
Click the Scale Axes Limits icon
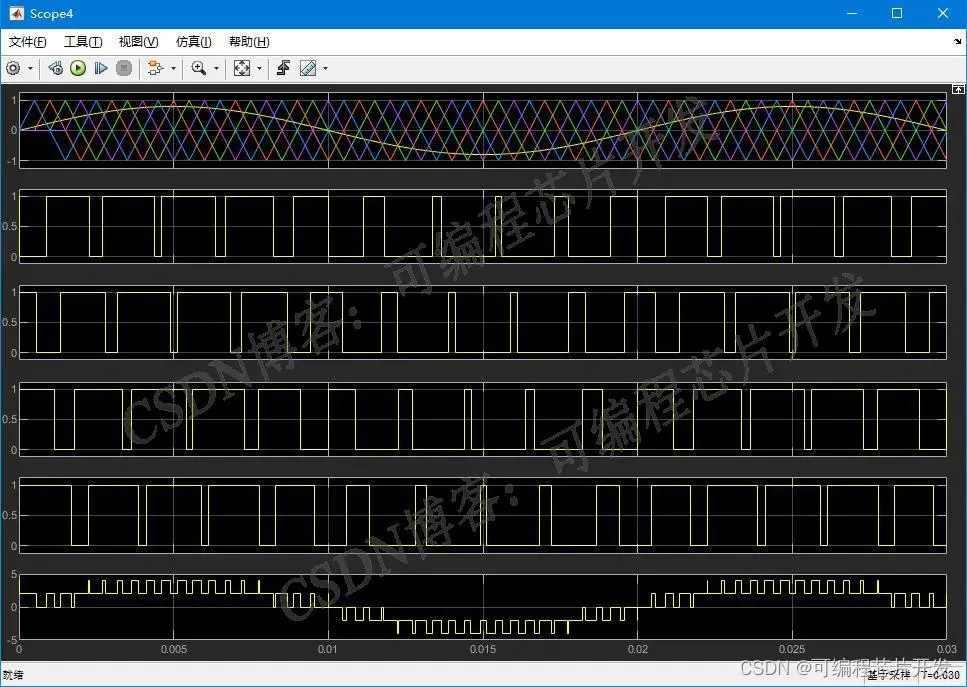[242, 68]
